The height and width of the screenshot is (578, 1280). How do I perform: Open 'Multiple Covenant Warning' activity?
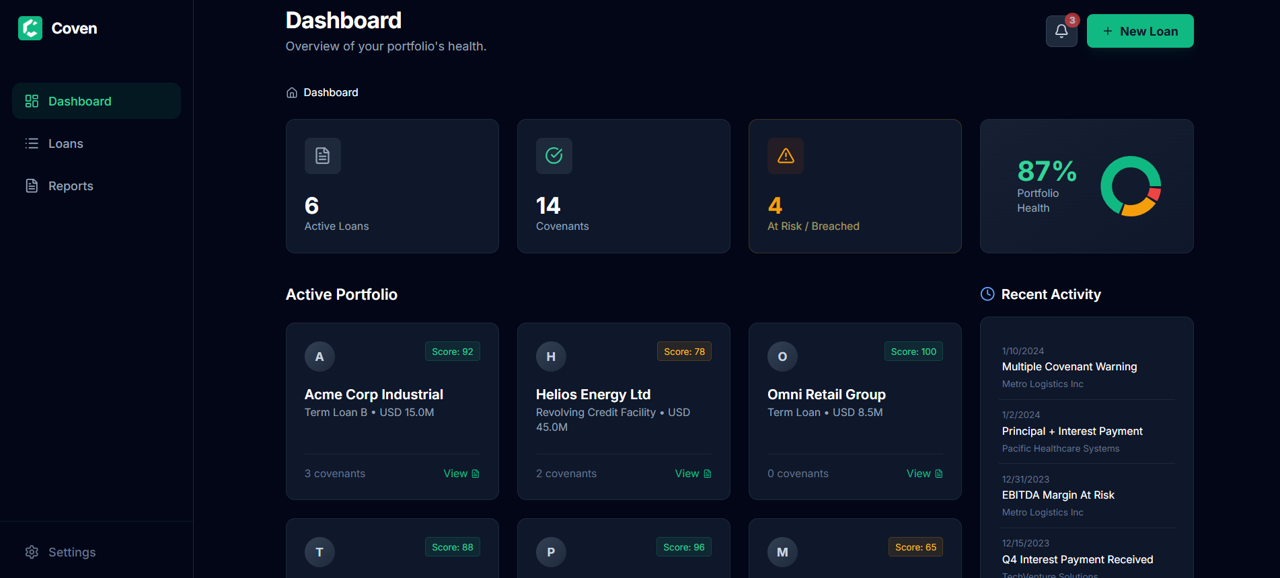click(1069, 367)
